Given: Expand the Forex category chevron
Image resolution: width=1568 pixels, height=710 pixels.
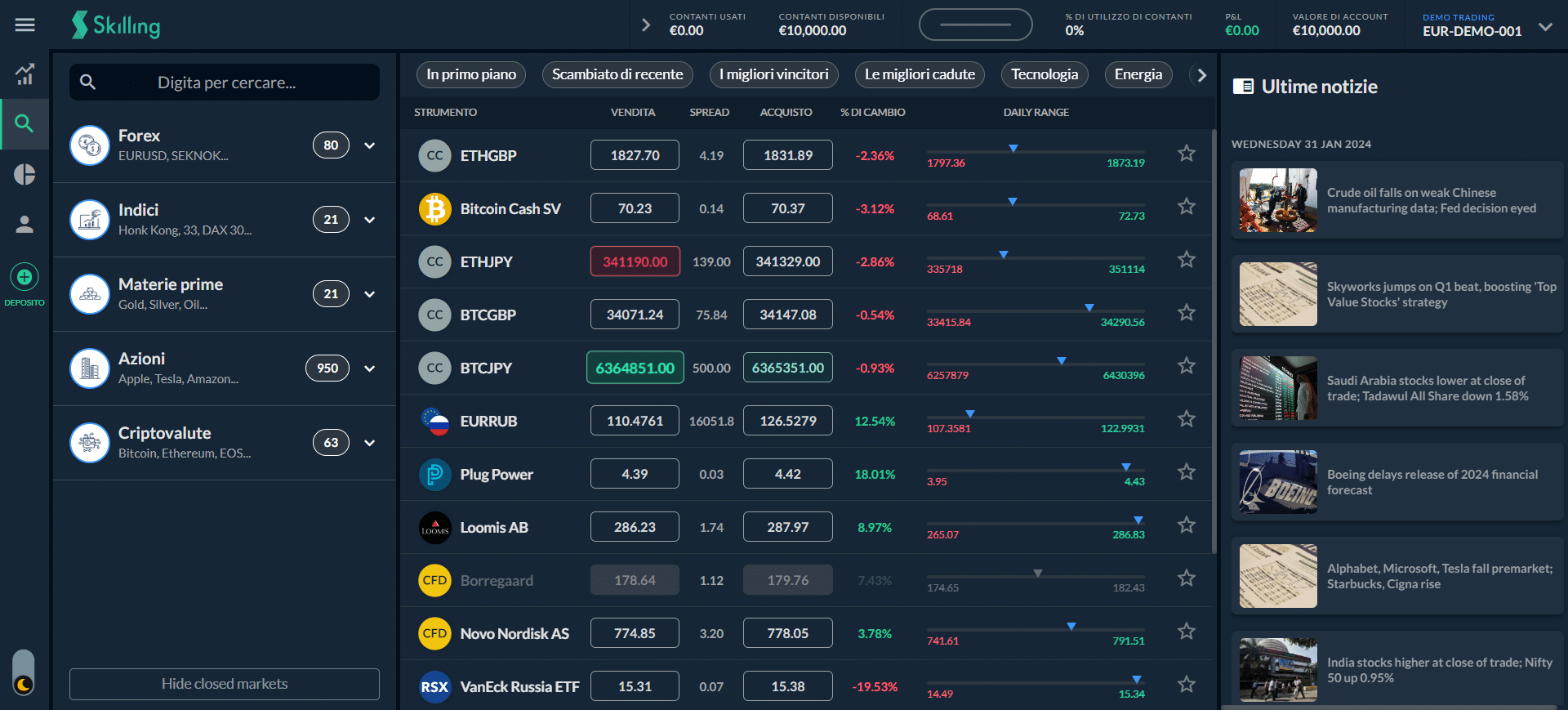Looking at the screenshot, I should click(370, 145).
